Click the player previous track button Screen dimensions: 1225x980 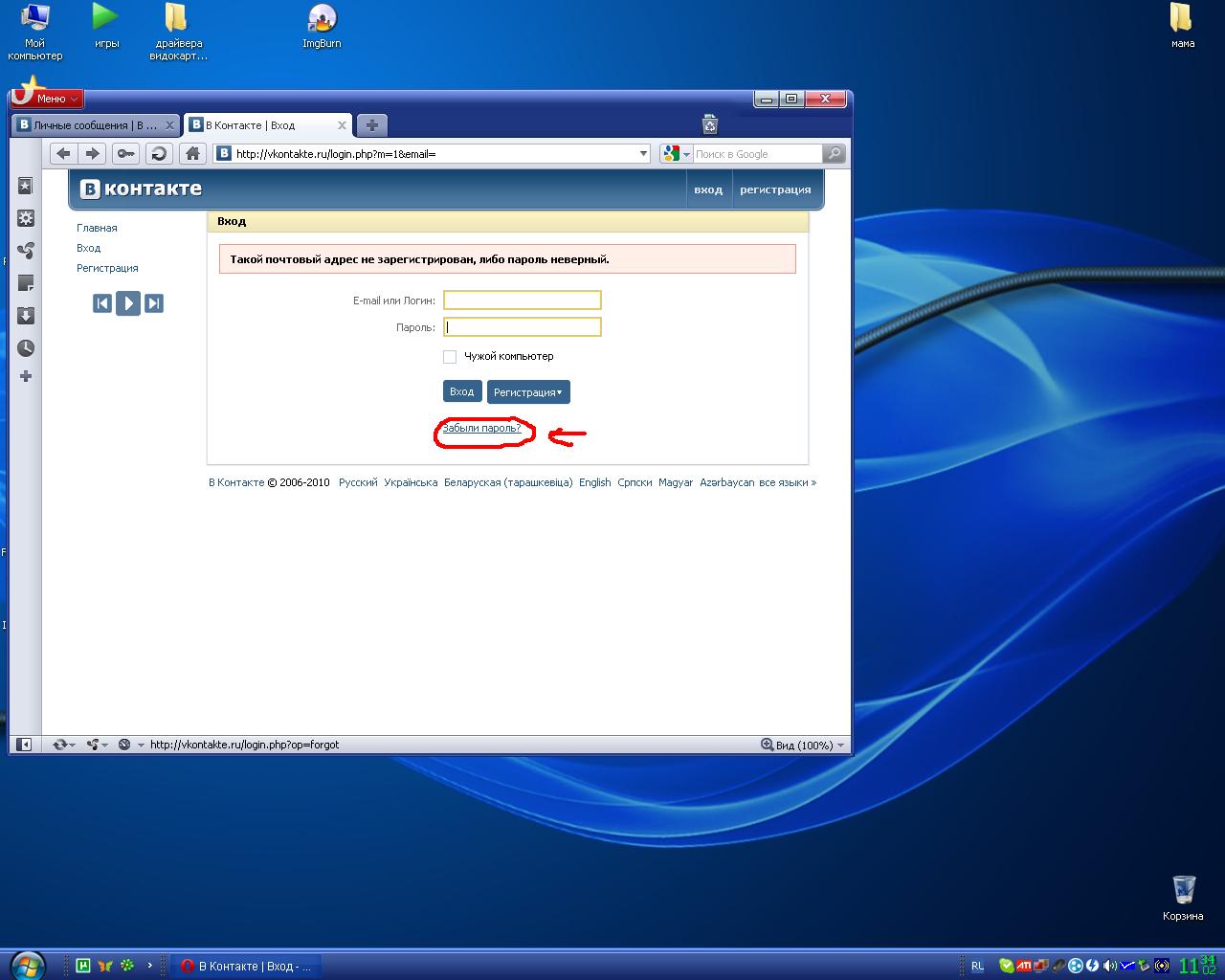102,303
